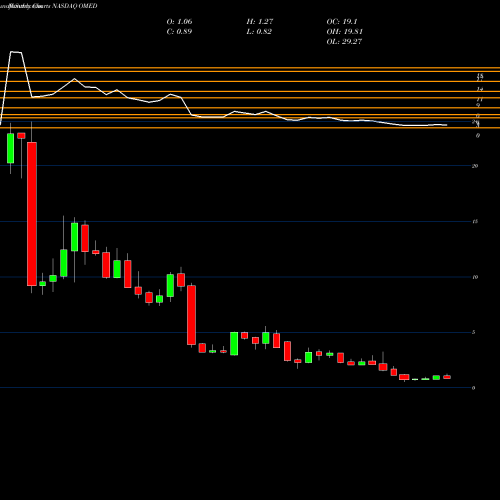Screen dimensions: 500x500
Task: Select the 'OL: 29.27' reading
Action: coord(344,42)
